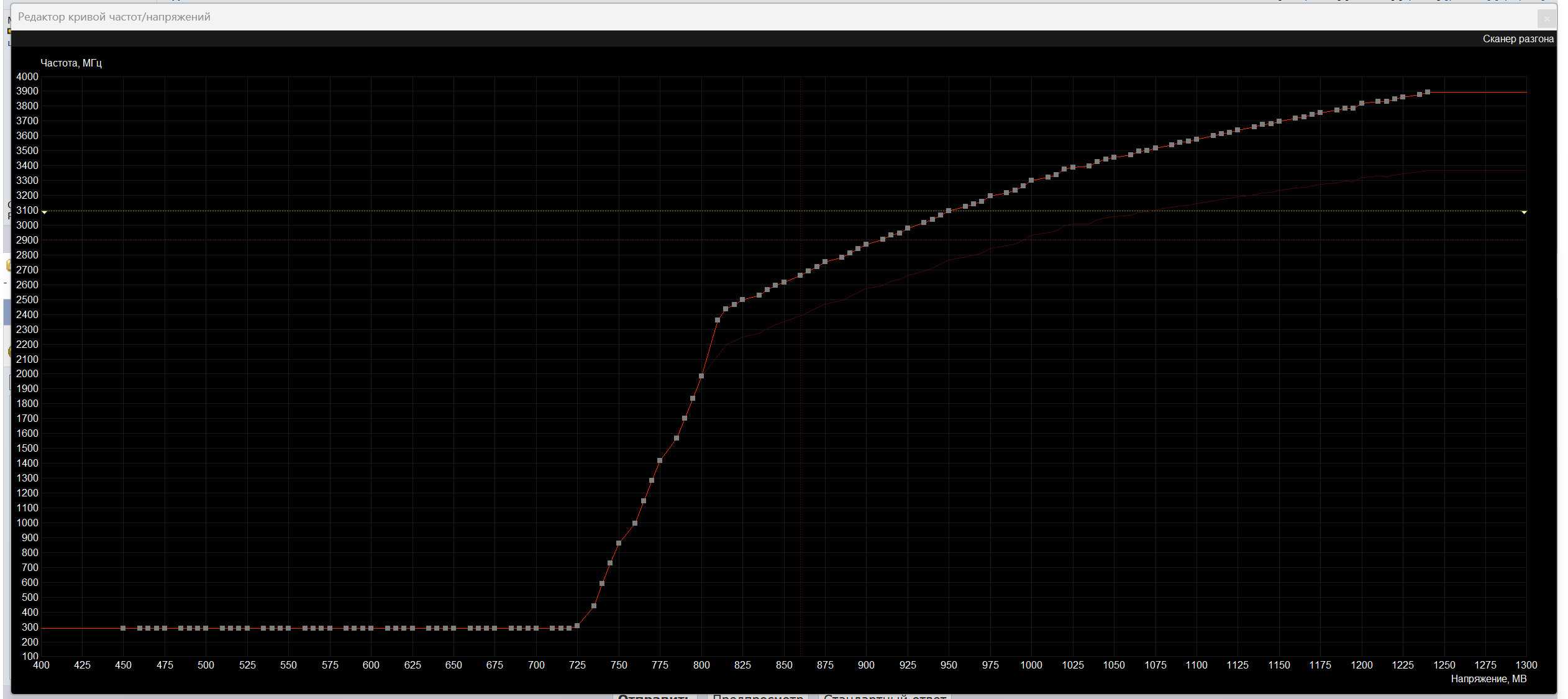Pick the curve point at 1000 mV

click(1031, 180)
